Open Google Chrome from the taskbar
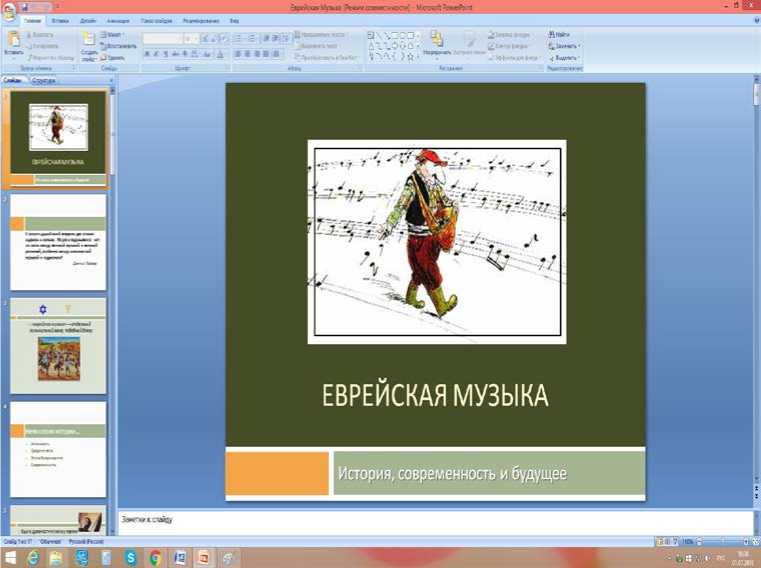Screen dimensions: 761x568 [155, 557]
